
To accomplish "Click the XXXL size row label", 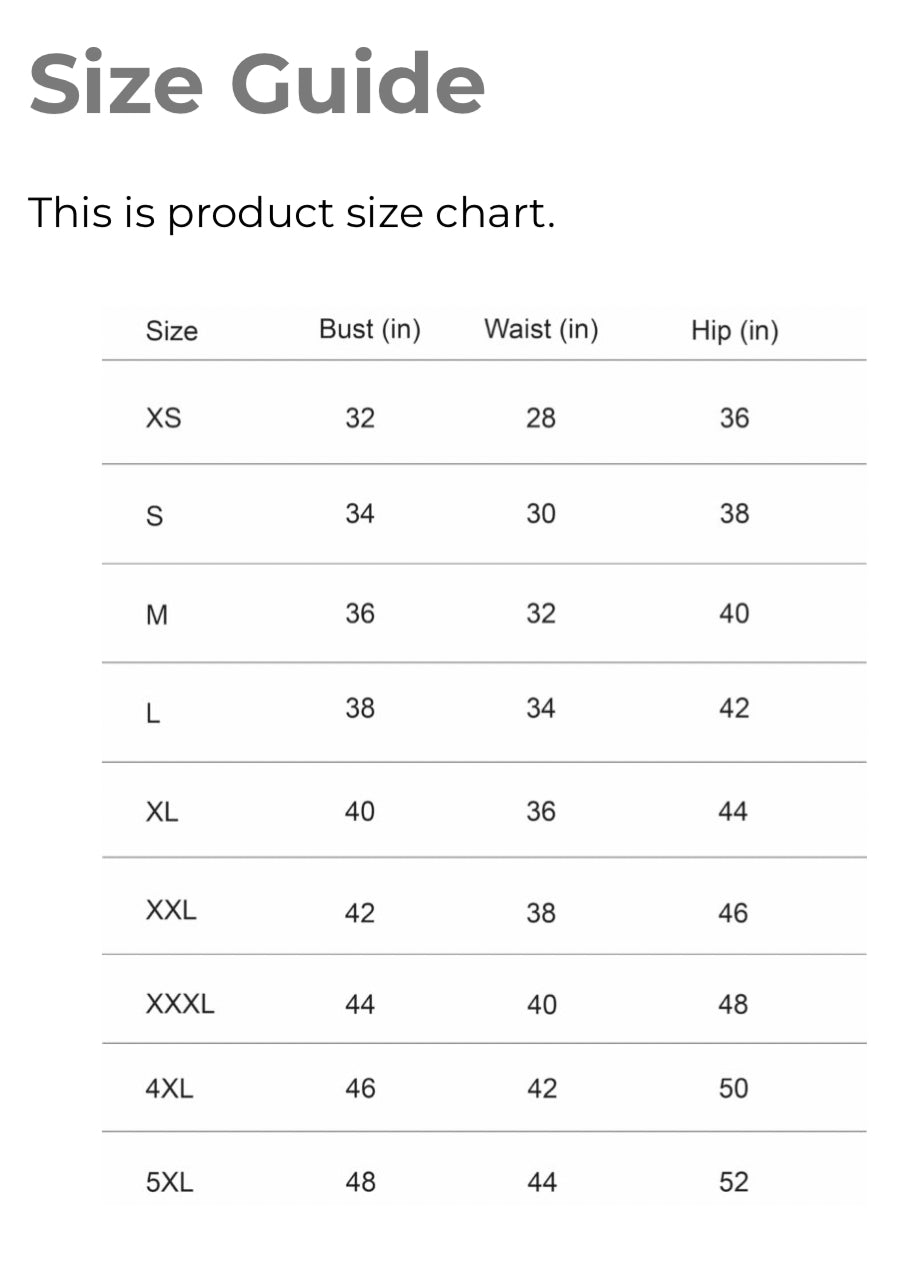I will [x=180, y=1004].
